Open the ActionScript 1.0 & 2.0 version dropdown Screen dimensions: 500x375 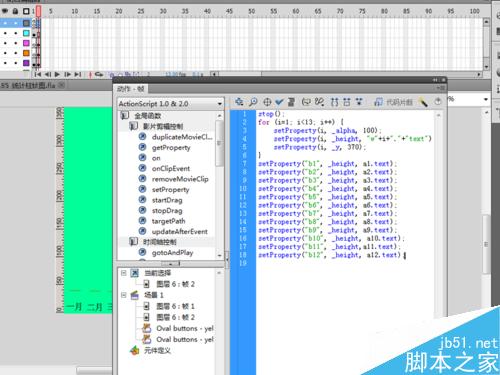click(171, 104)
